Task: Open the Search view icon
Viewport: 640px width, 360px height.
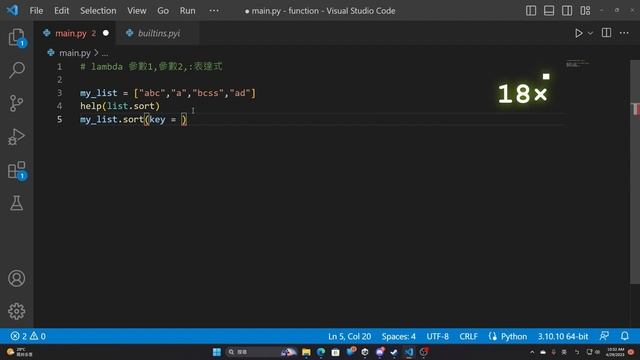Action: pyautogui.click(x=16, y=70)
